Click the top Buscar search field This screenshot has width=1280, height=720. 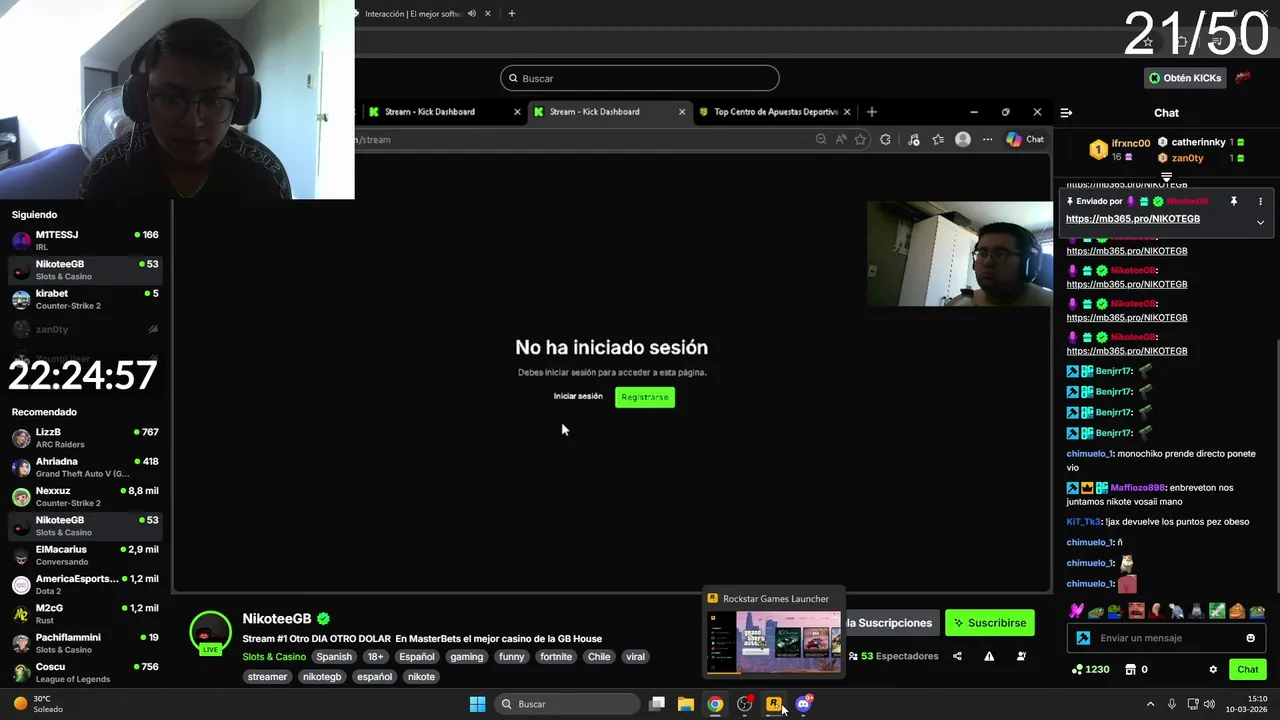(640, 78)
